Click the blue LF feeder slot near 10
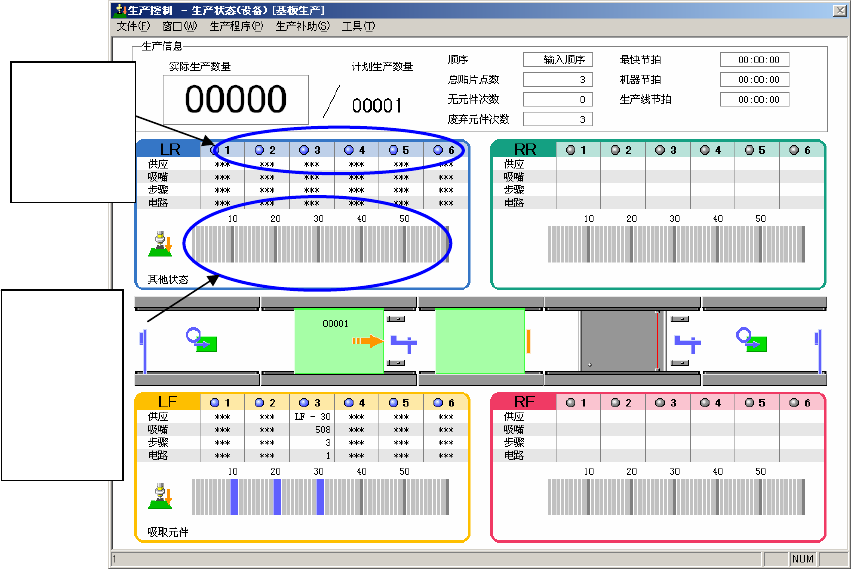Screen dimensions: 851x569 pyautogui.click(x=234, y=497)
